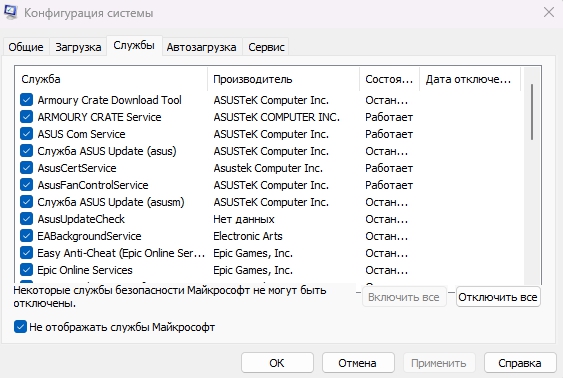
Task: Click Нет данных manufacturer cell
Action: tap(244, 219)
